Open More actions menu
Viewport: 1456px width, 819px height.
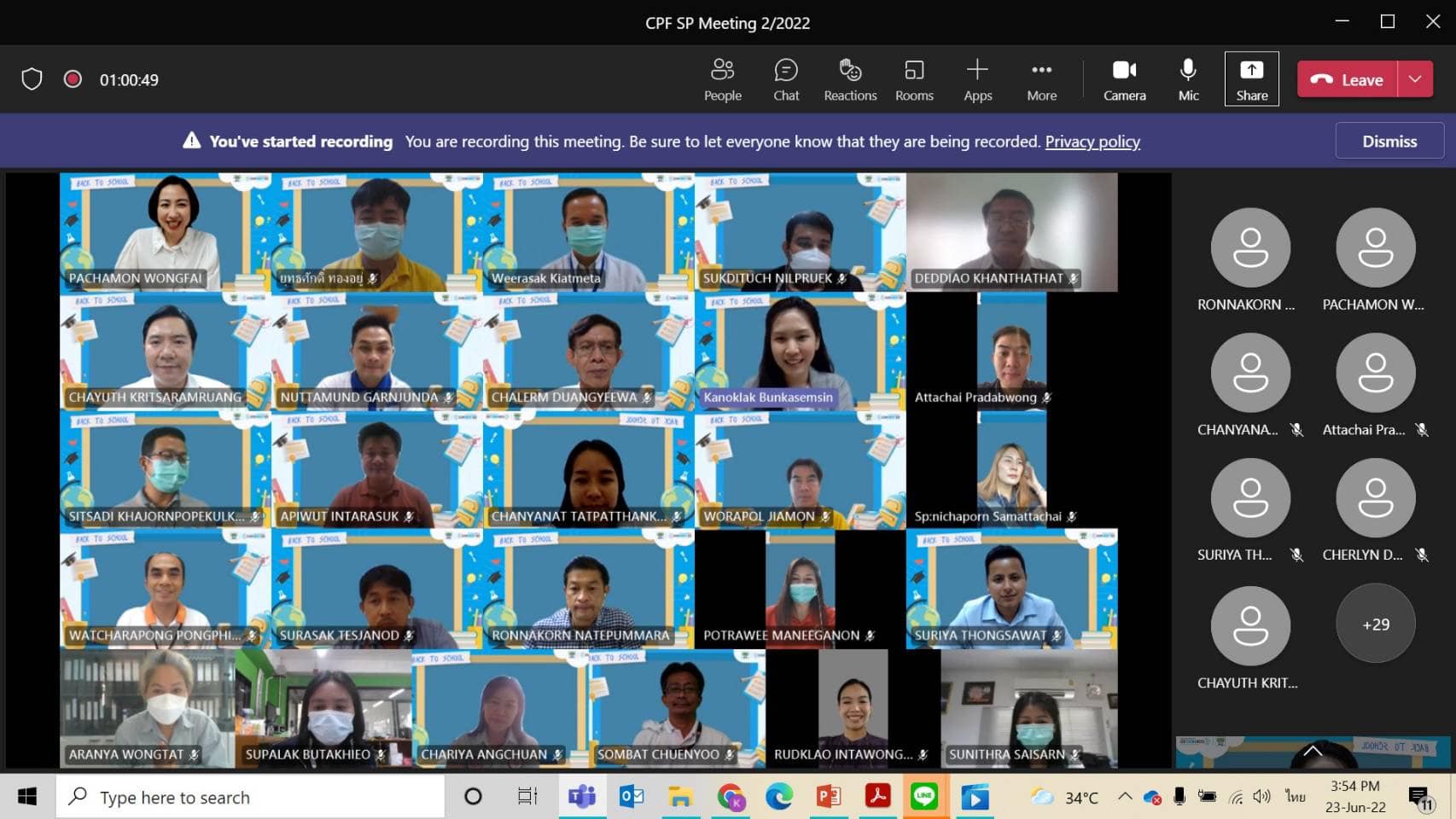[1041, 79]
